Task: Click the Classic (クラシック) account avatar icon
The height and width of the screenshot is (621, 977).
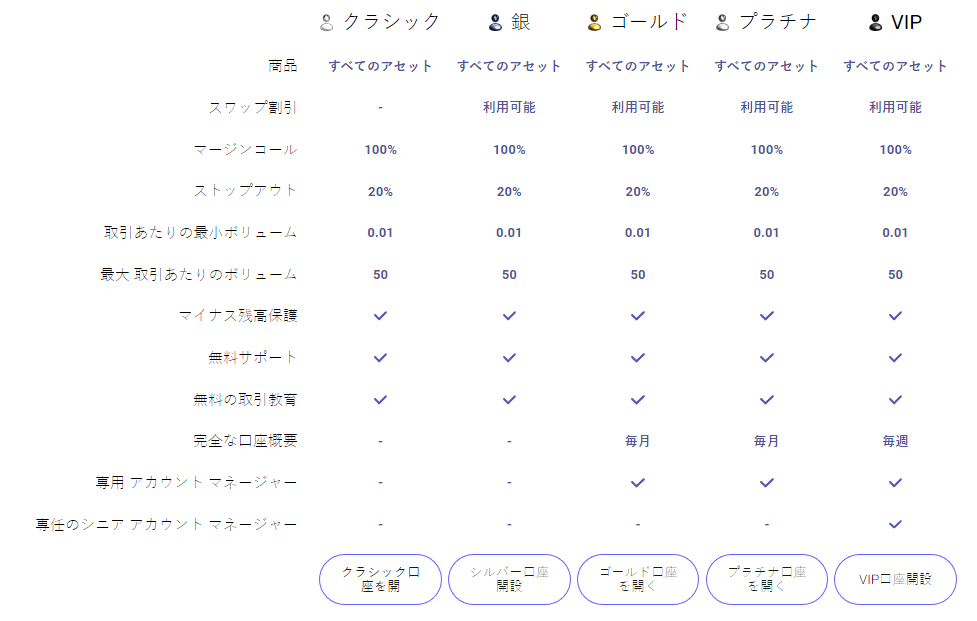Action: 326,22
